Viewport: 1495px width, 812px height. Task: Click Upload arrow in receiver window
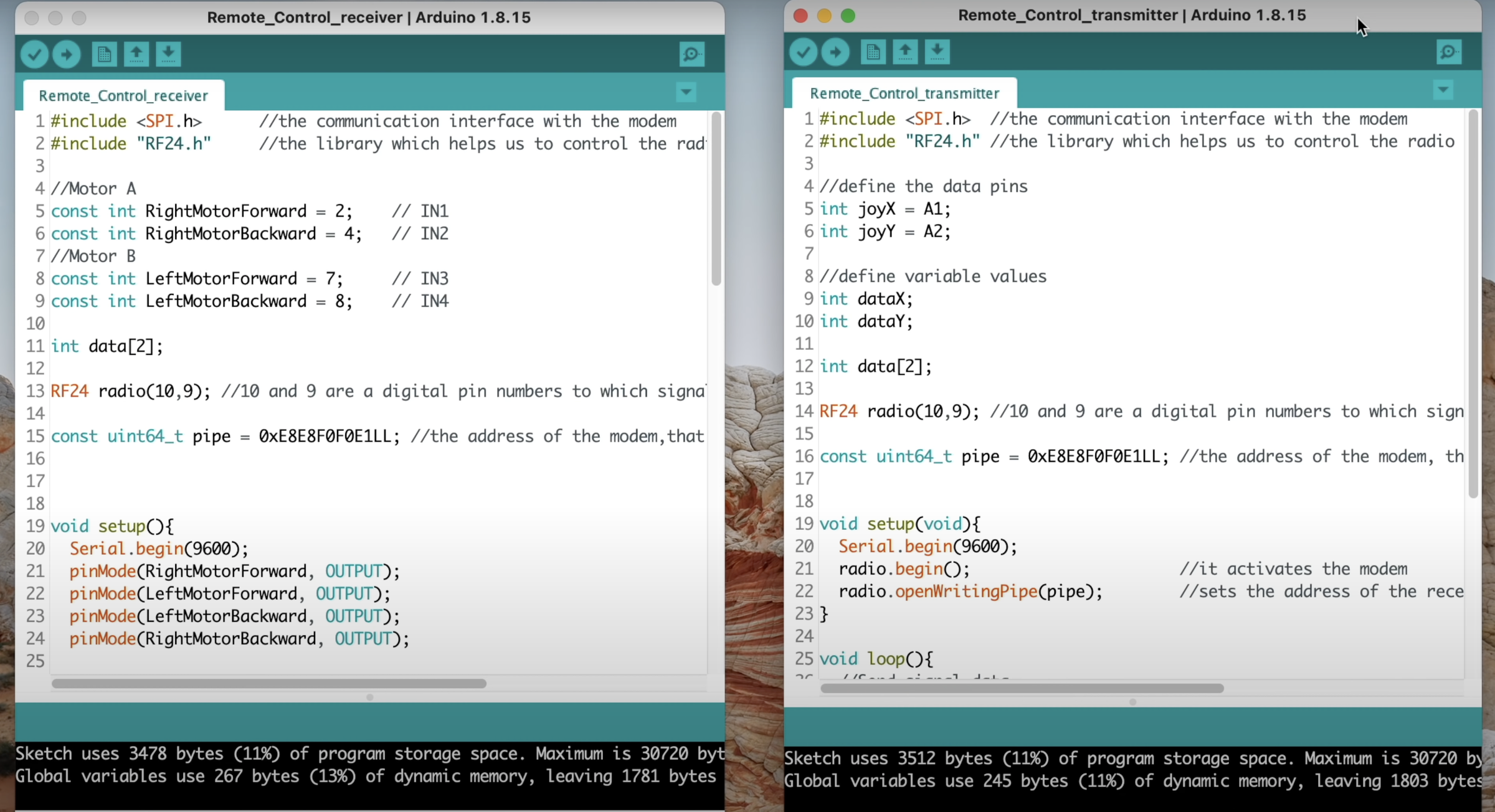click(67, 55)
